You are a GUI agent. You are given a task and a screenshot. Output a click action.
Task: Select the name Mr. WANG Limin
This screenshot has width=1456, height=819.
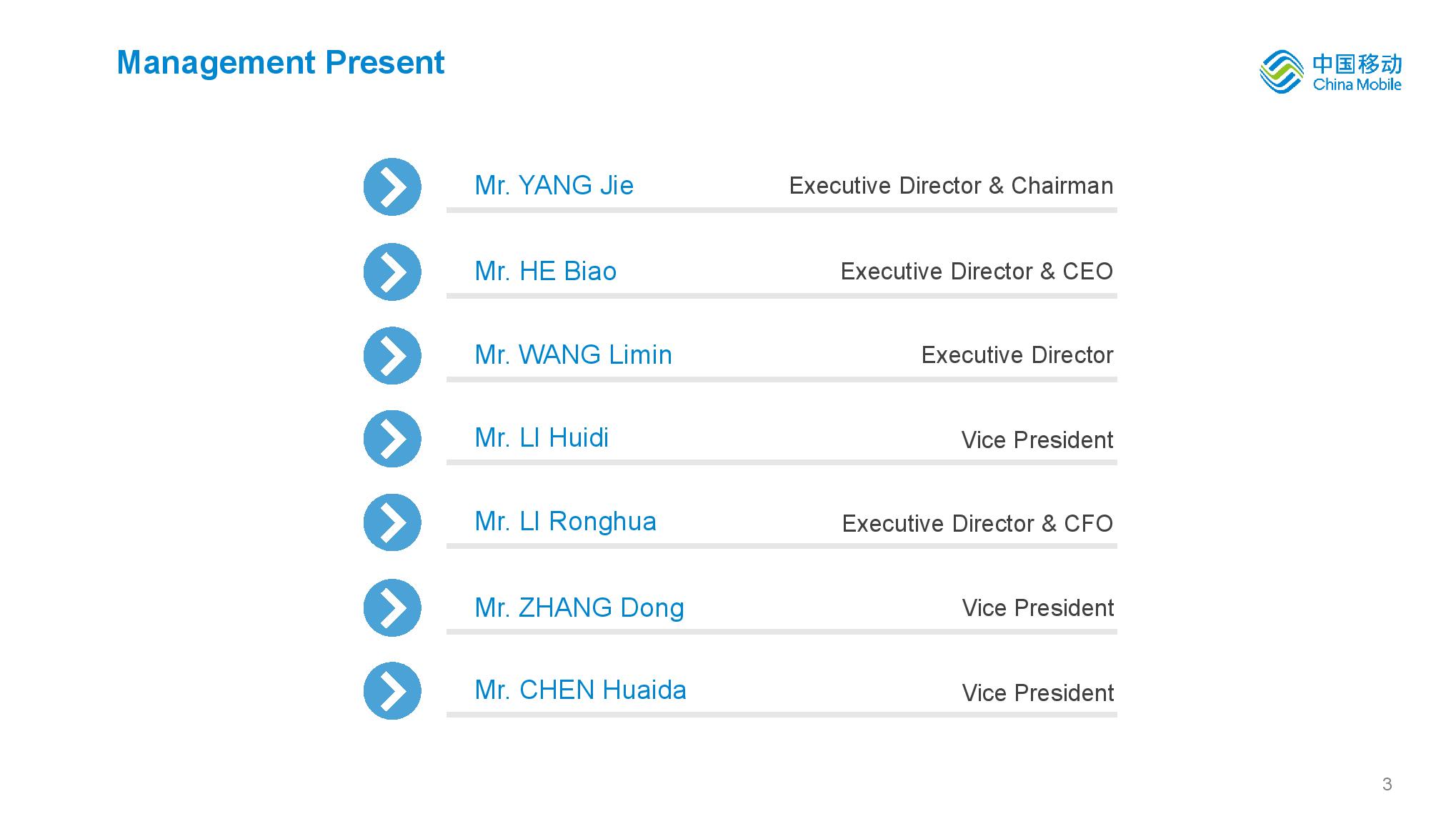pos(573,355)
